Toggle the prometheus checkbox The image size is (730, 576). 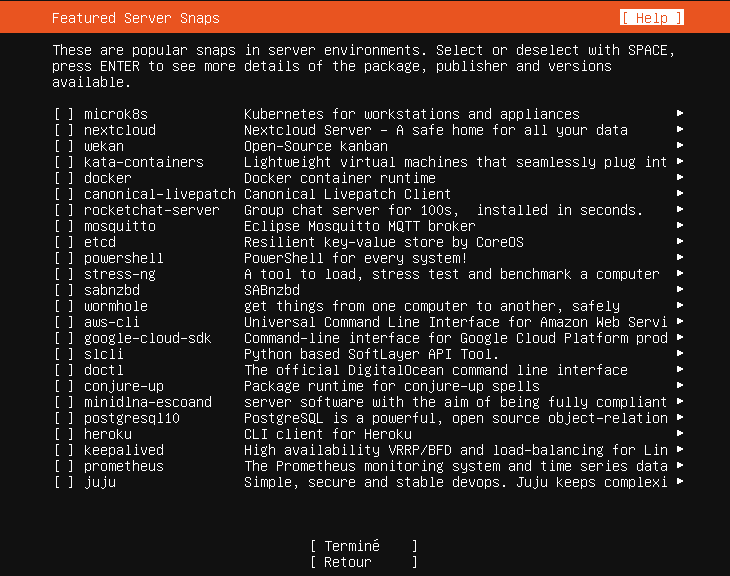64,466
